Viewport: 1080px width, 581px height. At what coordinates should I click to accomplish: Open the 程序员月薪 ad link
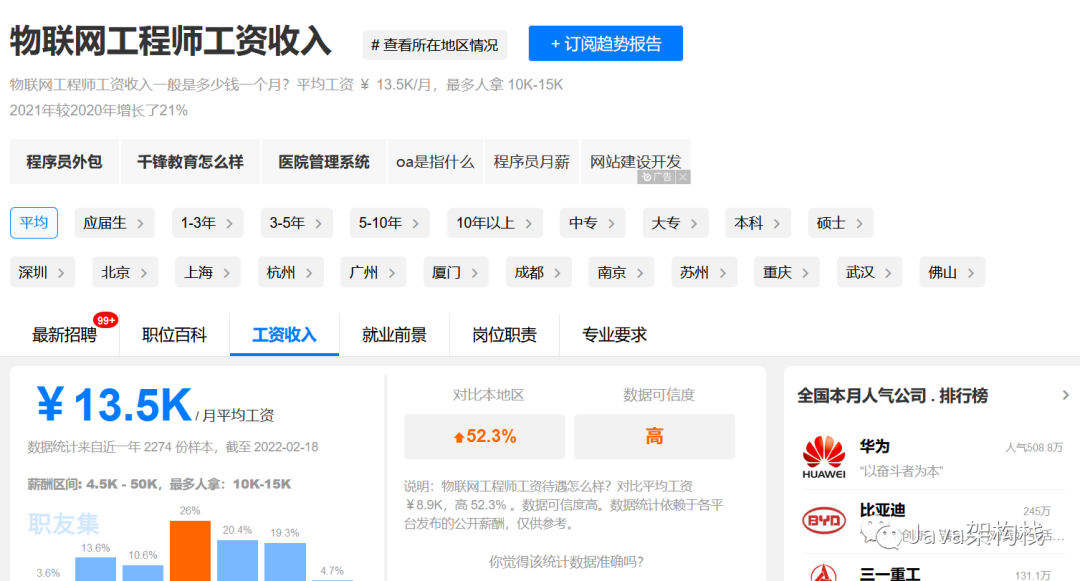point(532,162)
